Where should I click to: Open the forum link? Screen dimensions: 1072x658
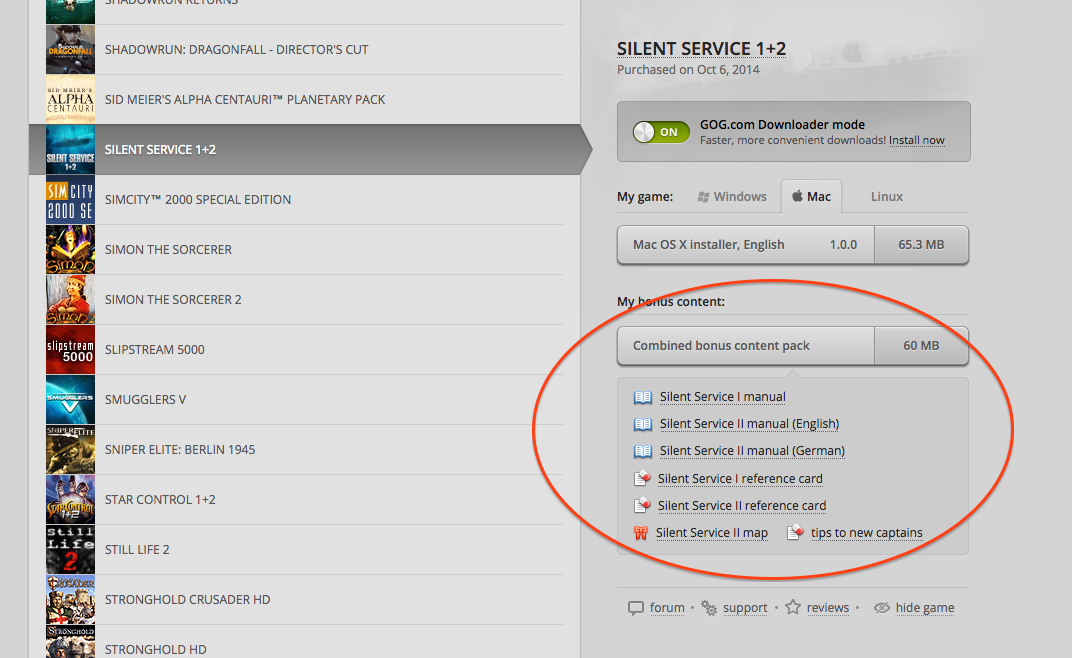(667, 607)
